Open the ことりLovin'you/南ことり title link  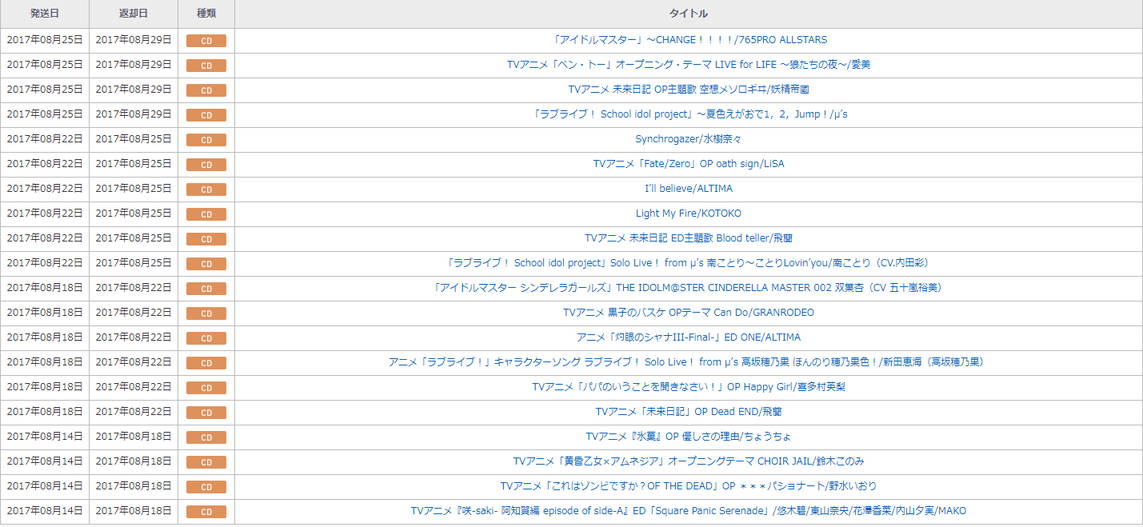[x=688, y=262]
